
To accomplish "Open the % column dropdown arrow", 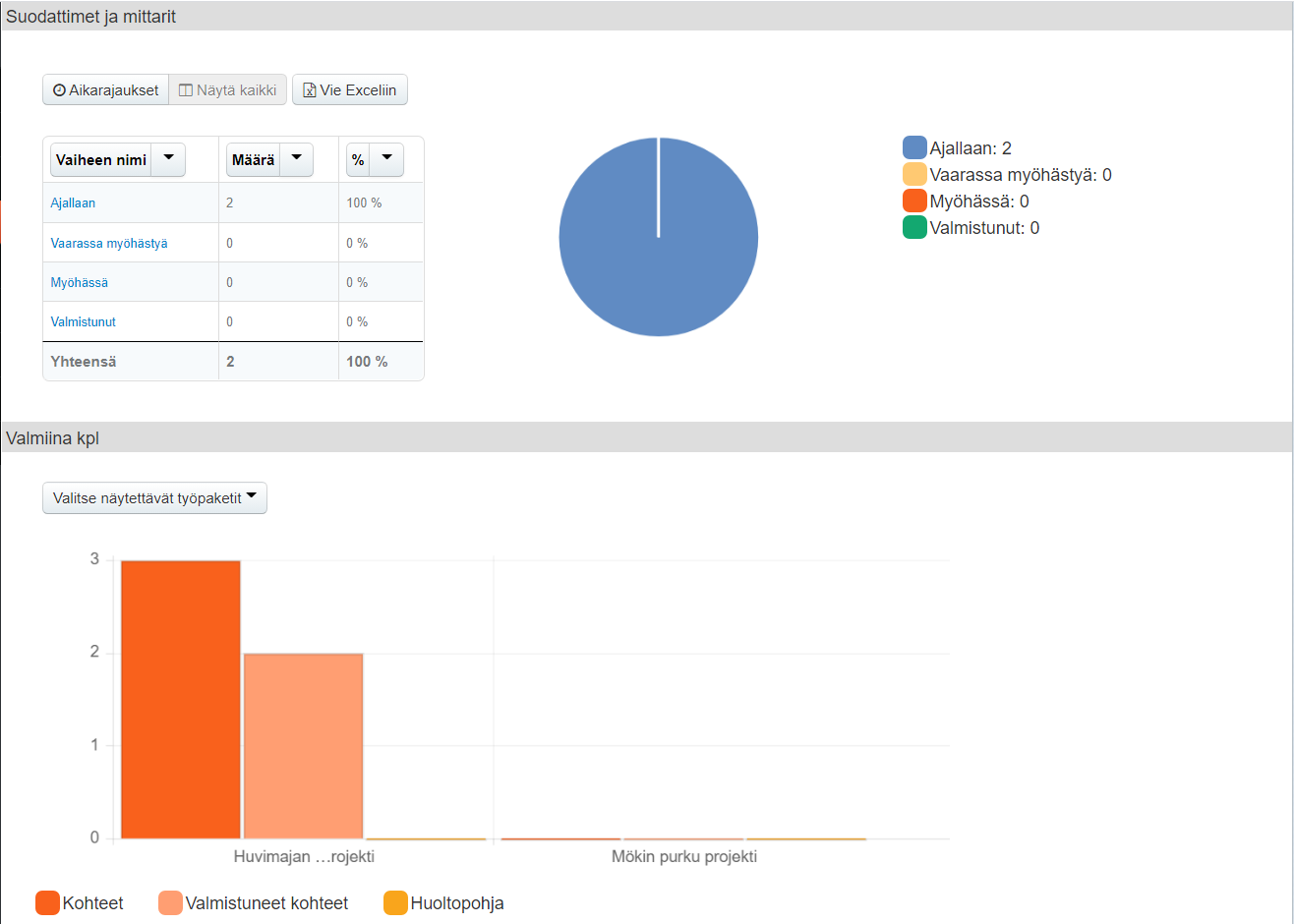I will (386, 158).
